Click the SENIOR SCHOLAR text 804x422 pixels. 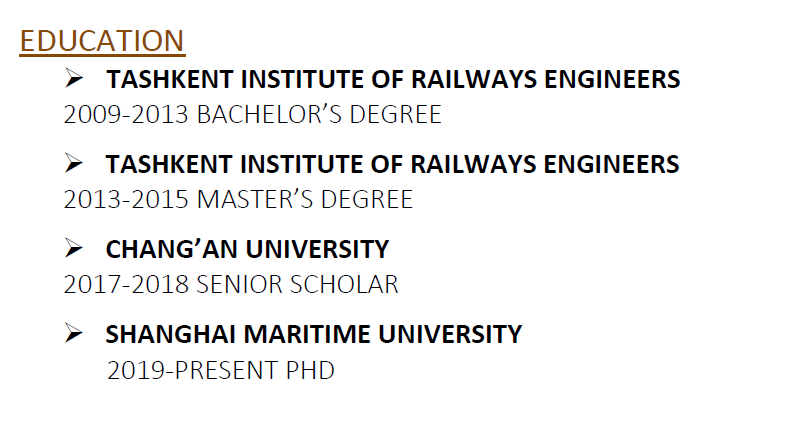[297, 285]
